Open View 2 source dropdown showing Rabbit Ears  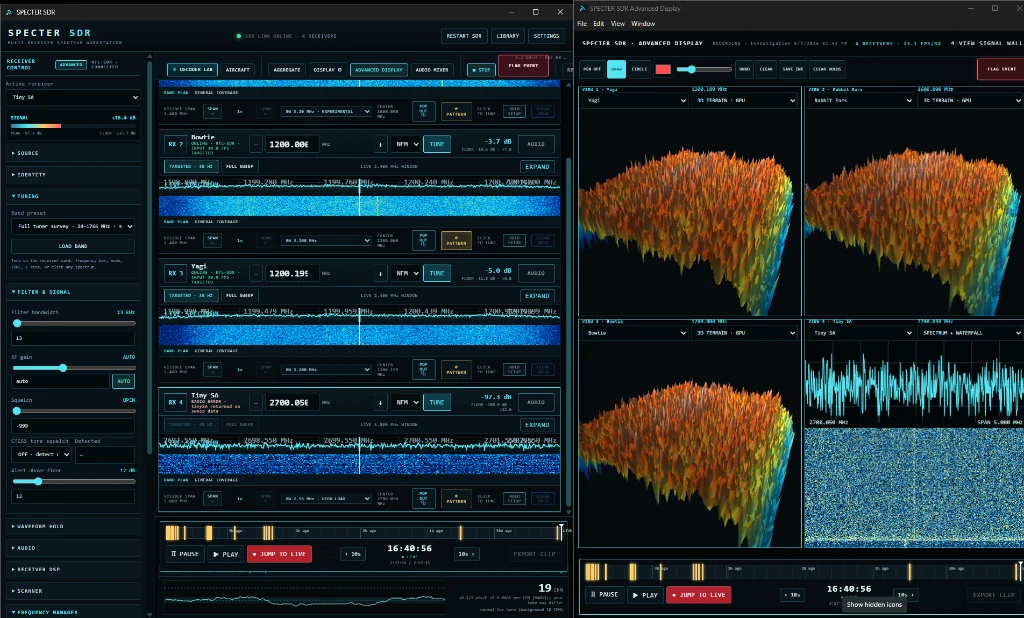pos(861,101)
